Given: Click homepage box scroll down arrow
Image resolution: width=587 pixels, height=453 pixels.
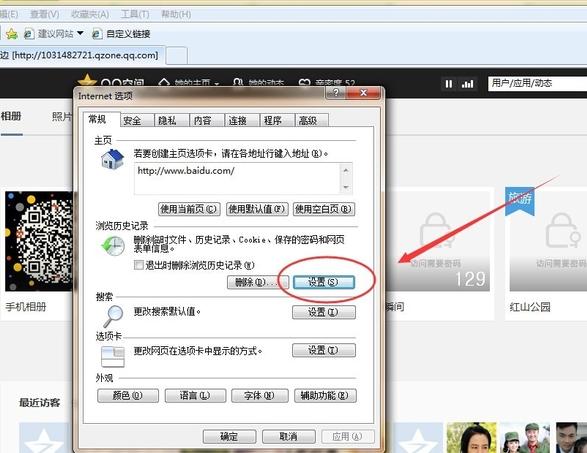Looking at the screenshot, I should pos(346,187).
